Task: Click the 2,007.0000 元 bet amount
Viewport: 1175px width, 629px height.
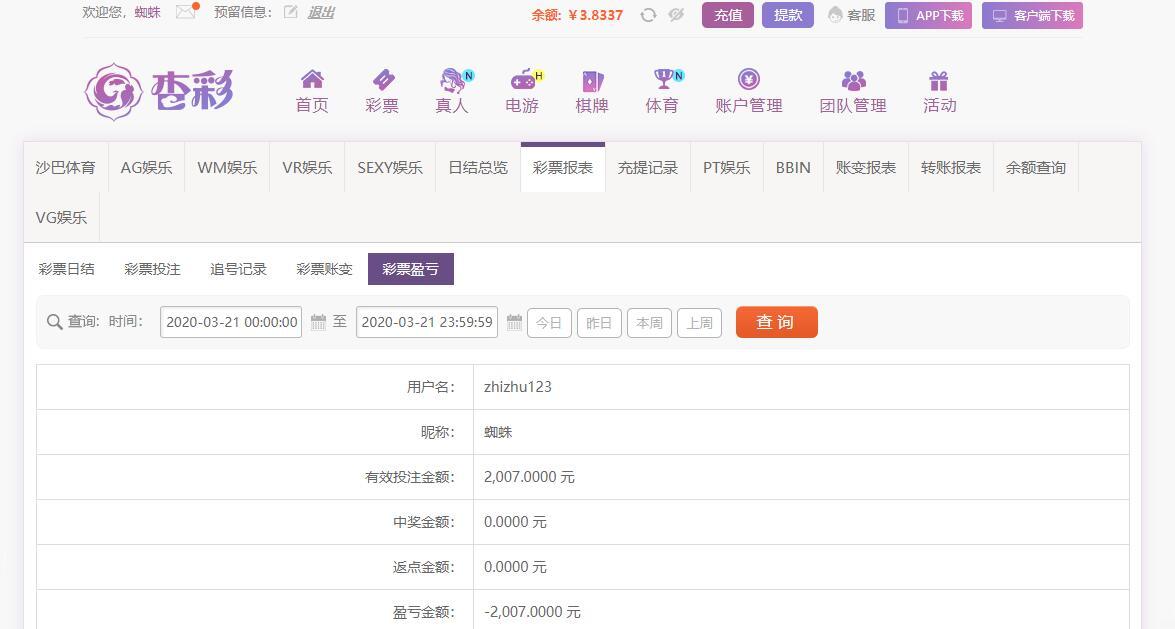Action: [x=529, y=477]
